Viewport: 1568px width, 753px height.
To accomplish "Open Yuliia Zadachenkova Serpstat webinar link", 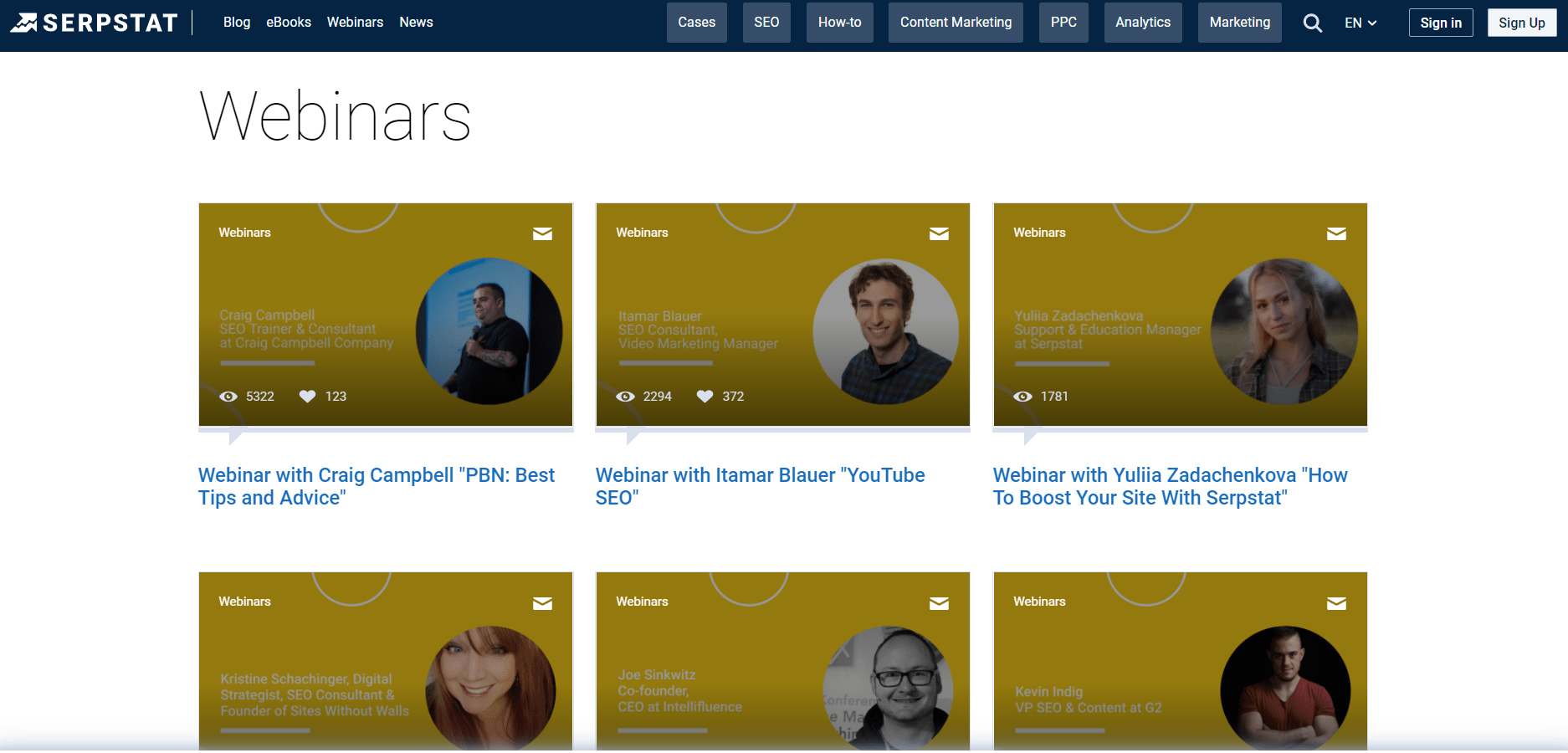I will (1170, 487).
